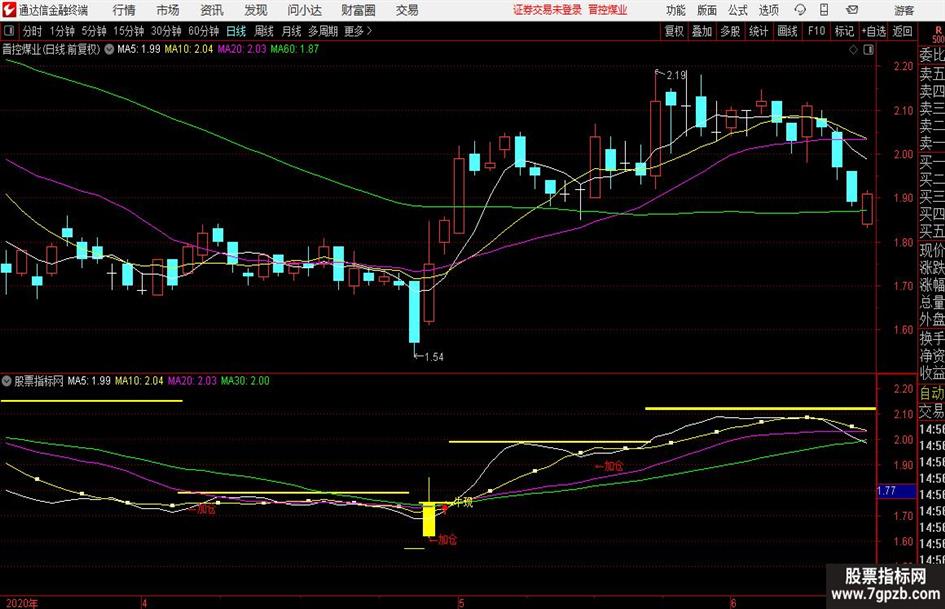Click the 通达信 red logo icon
This screenshot has width=945, height=609.
[x=8, y=10]
